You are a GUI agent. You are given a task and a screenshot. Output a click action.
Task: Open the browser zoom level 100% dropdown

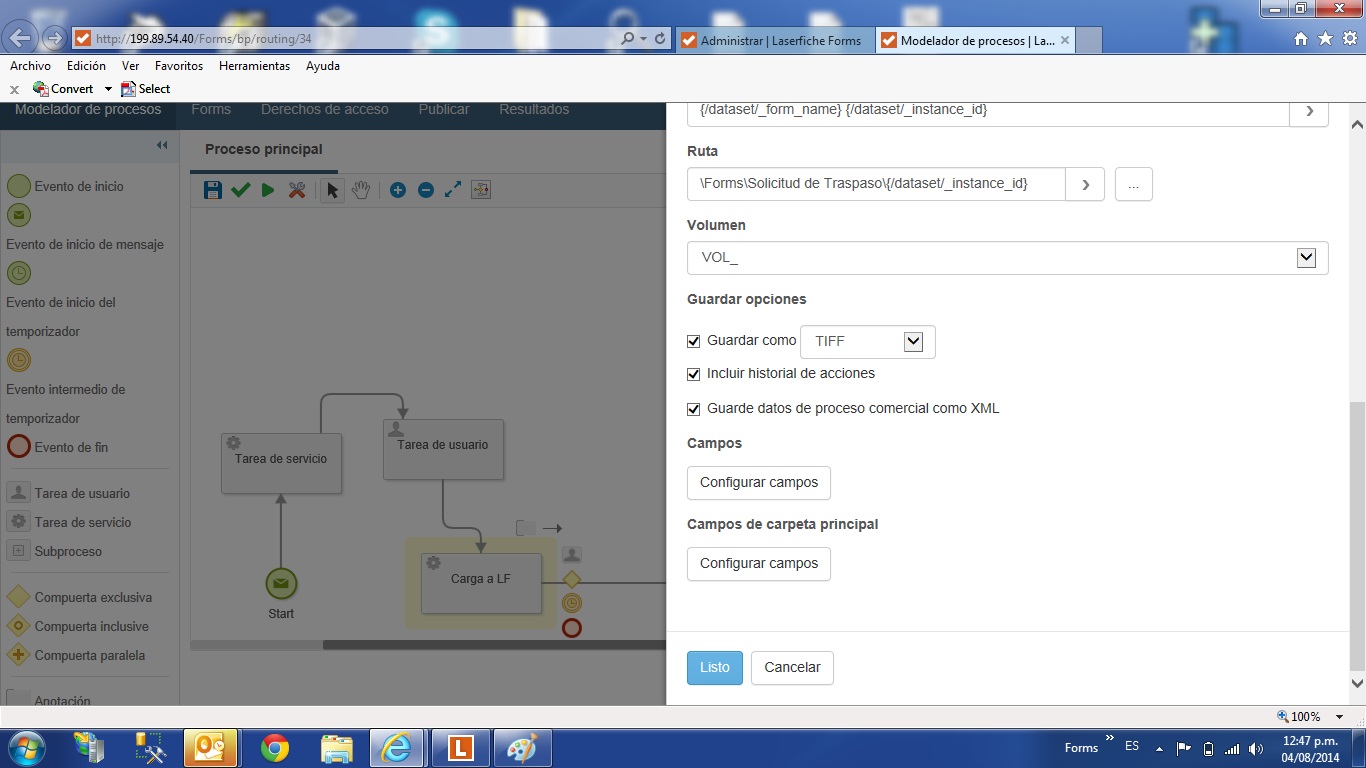pos(1342,717)
